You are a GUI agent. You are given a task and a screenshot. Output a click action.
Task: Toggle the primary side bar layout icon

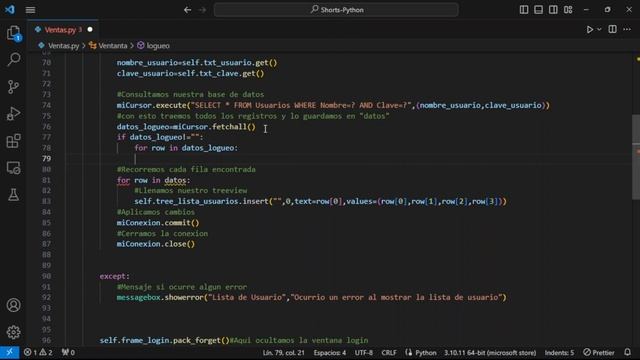click(524, 9)
